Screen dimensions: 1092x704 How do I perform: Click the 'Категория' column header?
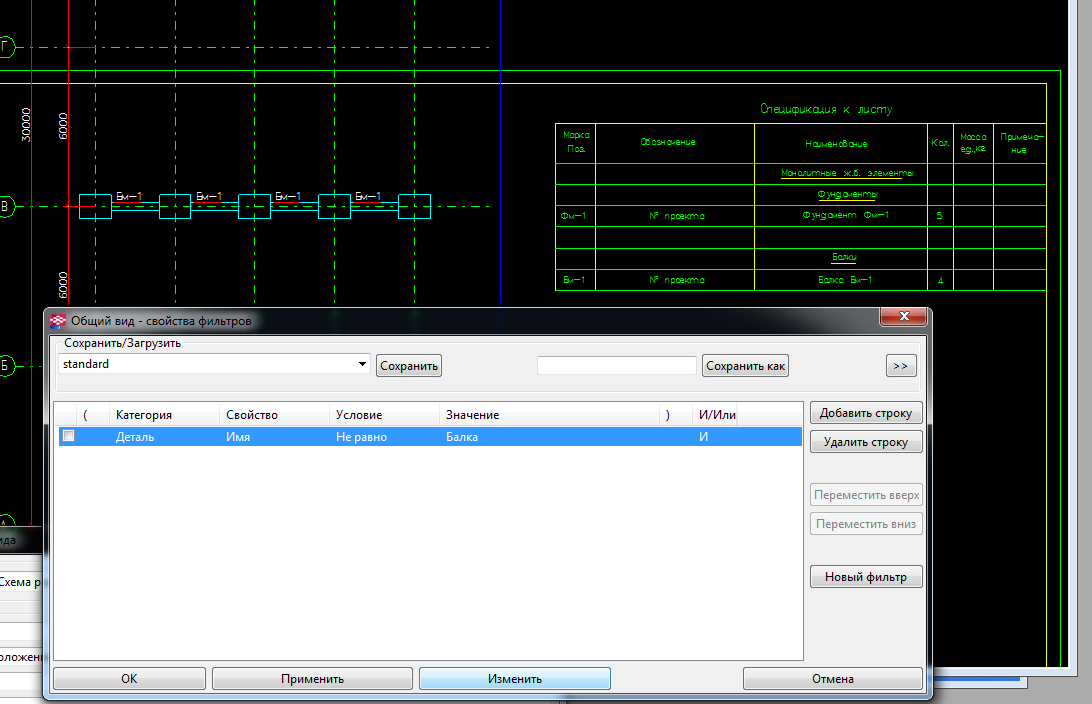(x=144, y=415)
